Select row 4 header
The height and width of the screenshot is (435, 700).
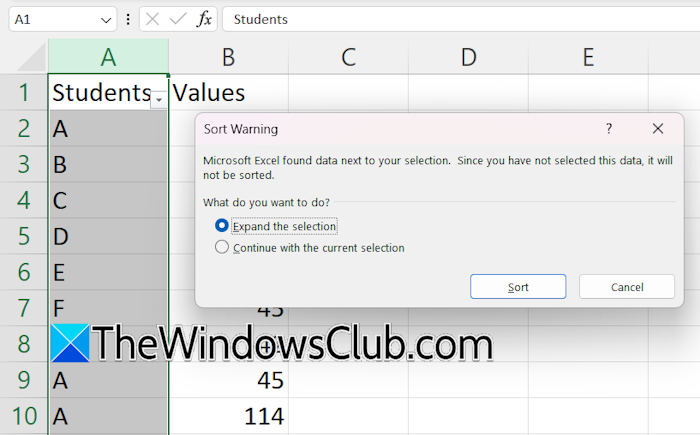24,200
